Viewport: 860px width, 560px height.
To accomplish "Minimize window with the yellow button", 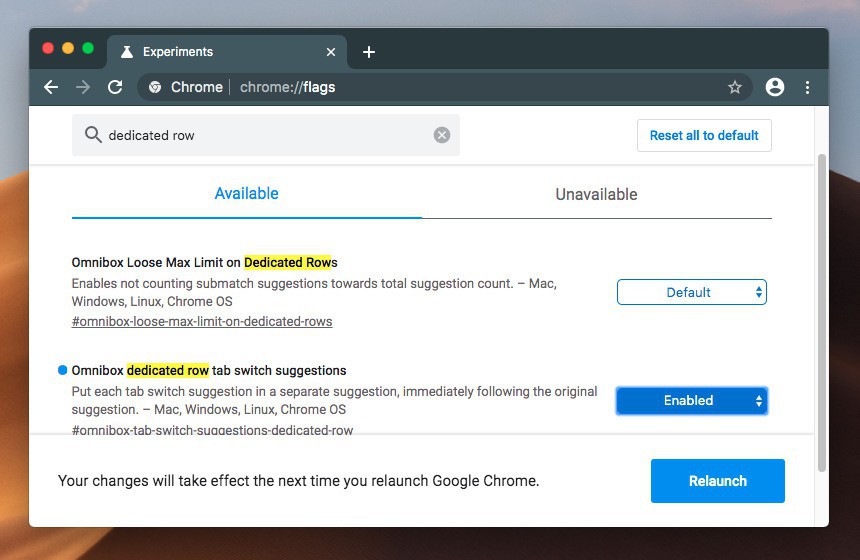I will coord(68,48).
